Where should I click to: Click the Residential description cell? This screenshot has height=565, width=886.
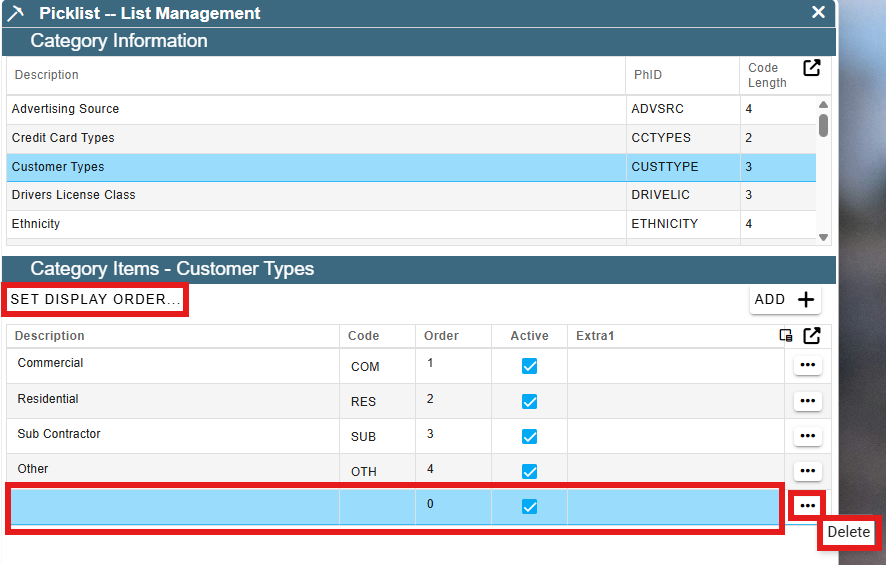click(173, 401)
